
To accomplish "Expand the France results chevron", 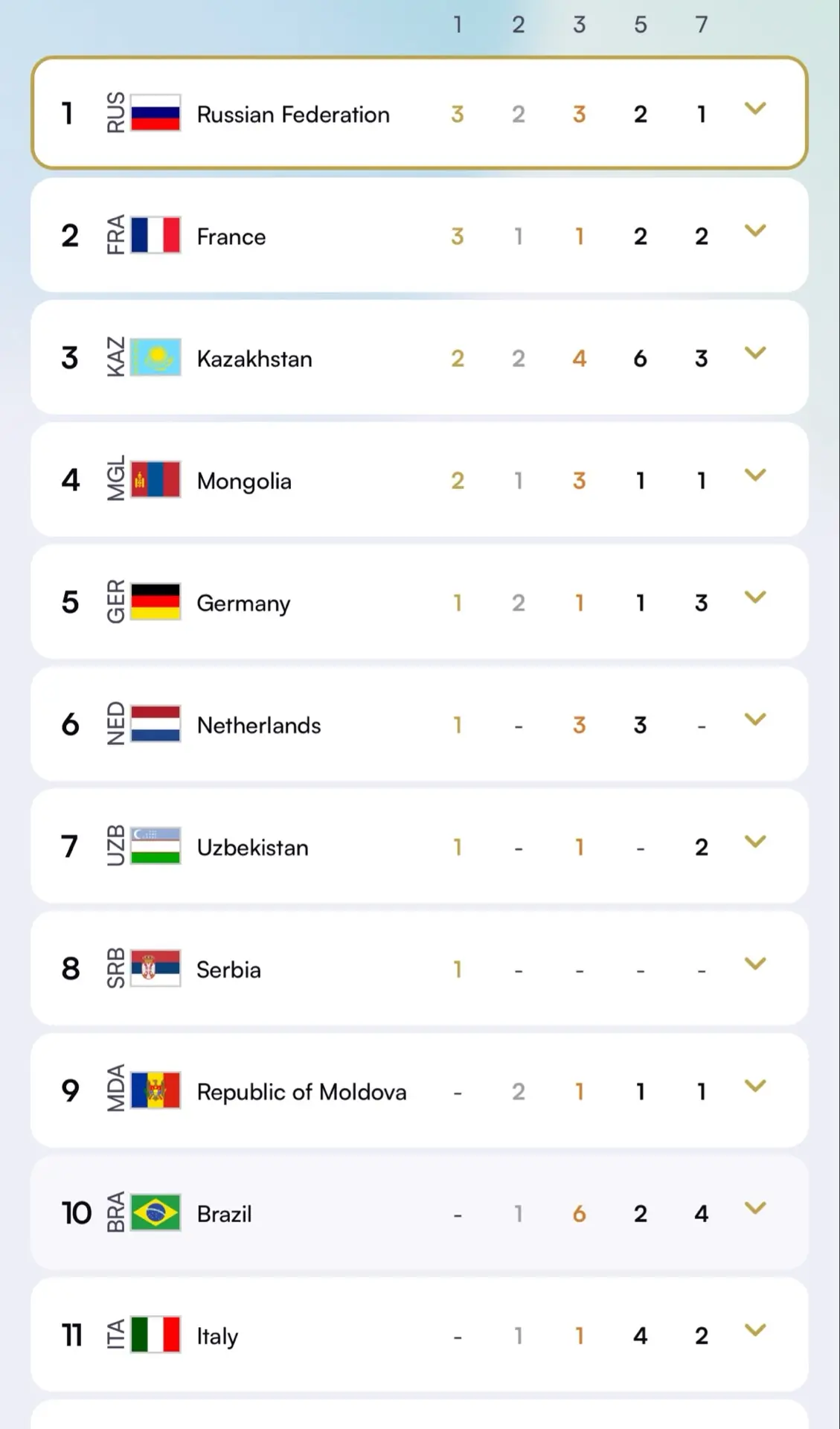I will (755, 231).
